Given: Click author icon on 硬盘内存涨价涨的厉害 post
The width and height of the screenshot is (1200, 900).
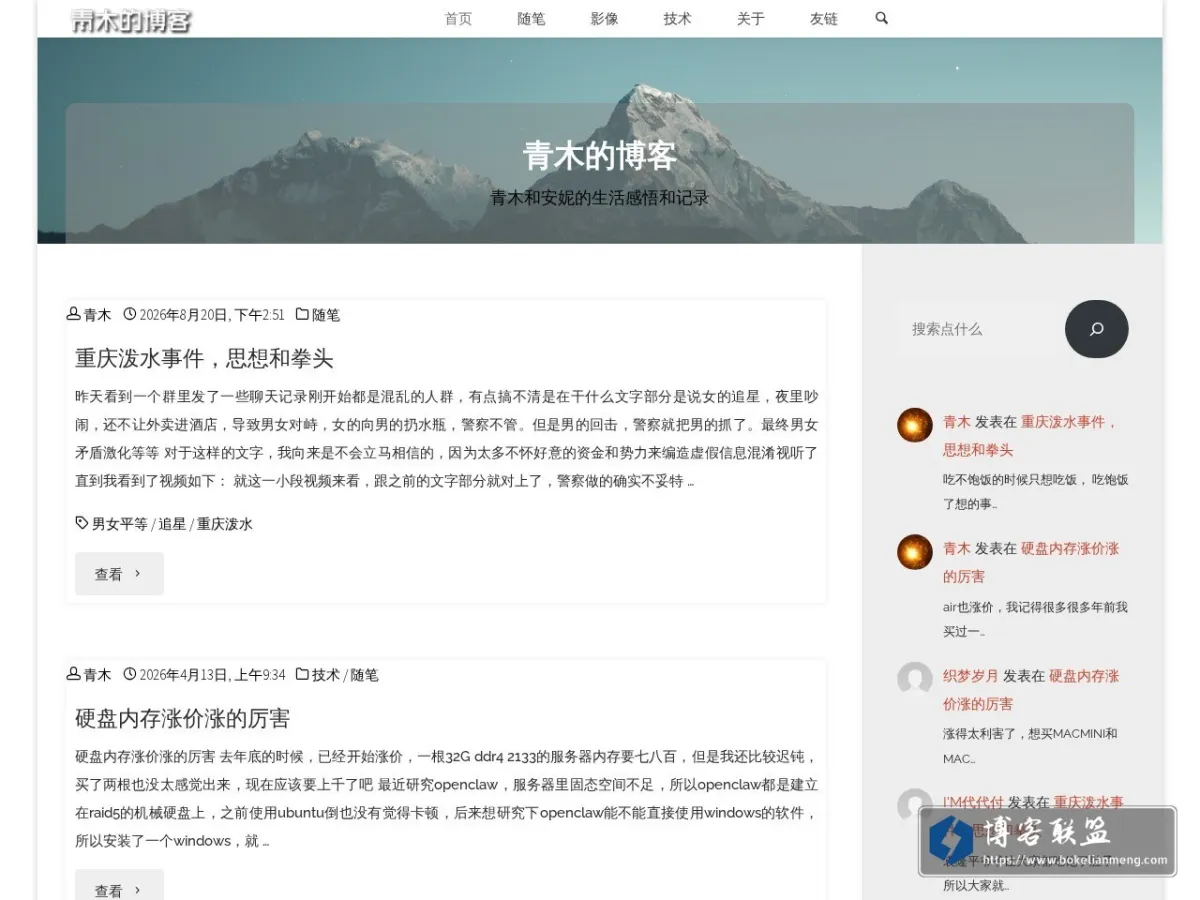Looking at the screenshot, I should (73, 674).
